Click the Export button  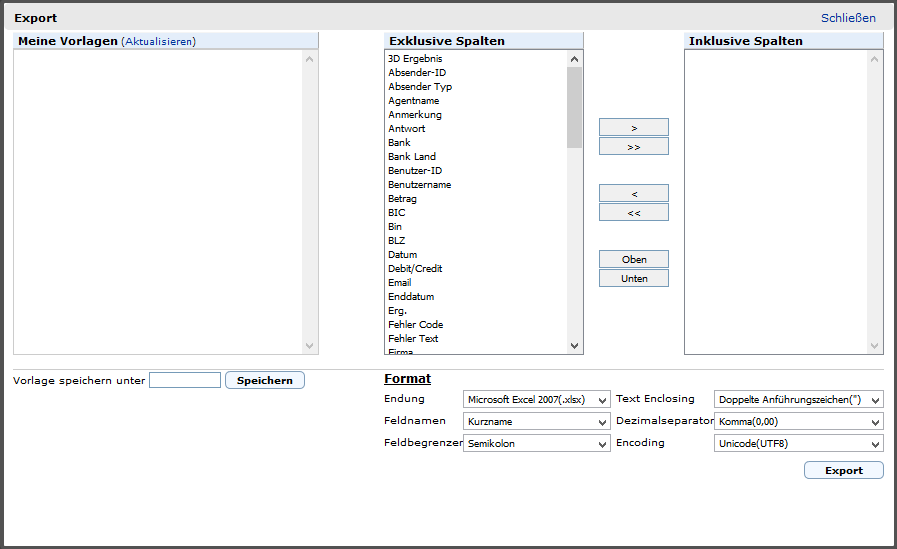[843, 471]
